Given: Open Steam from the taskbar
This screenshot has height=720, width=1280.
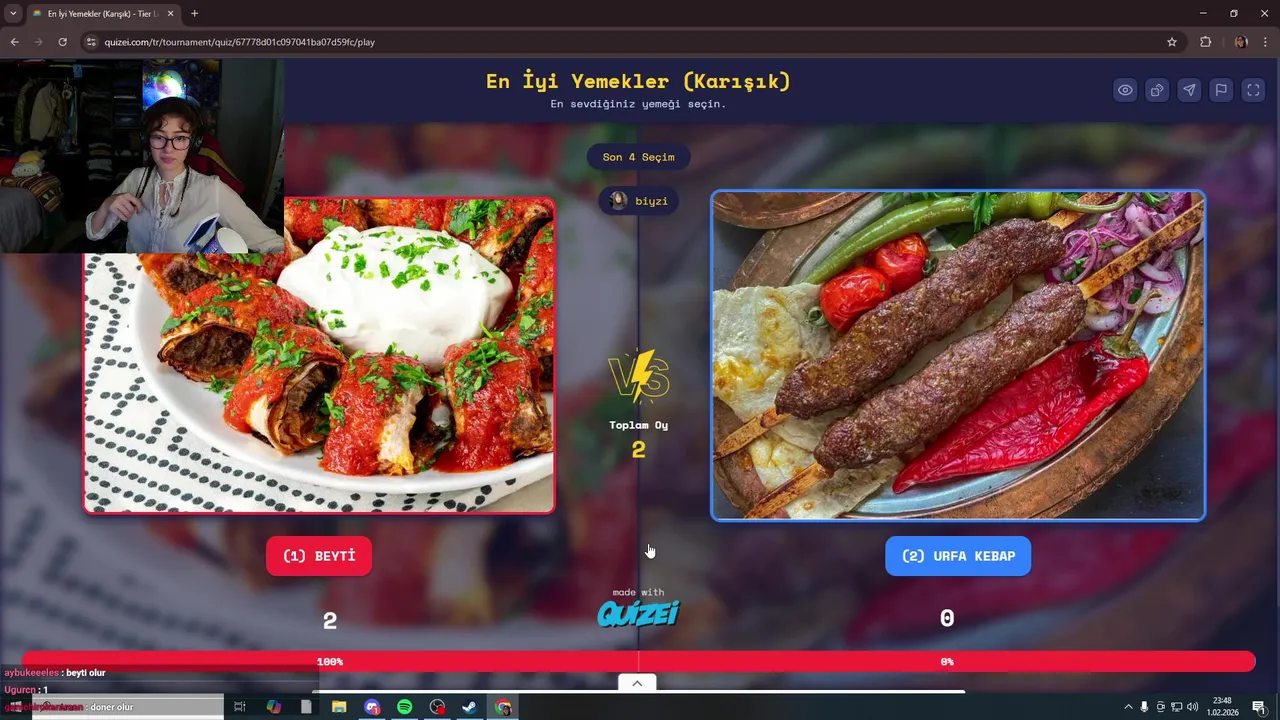Looking at the screenshot, I should 469,707.
